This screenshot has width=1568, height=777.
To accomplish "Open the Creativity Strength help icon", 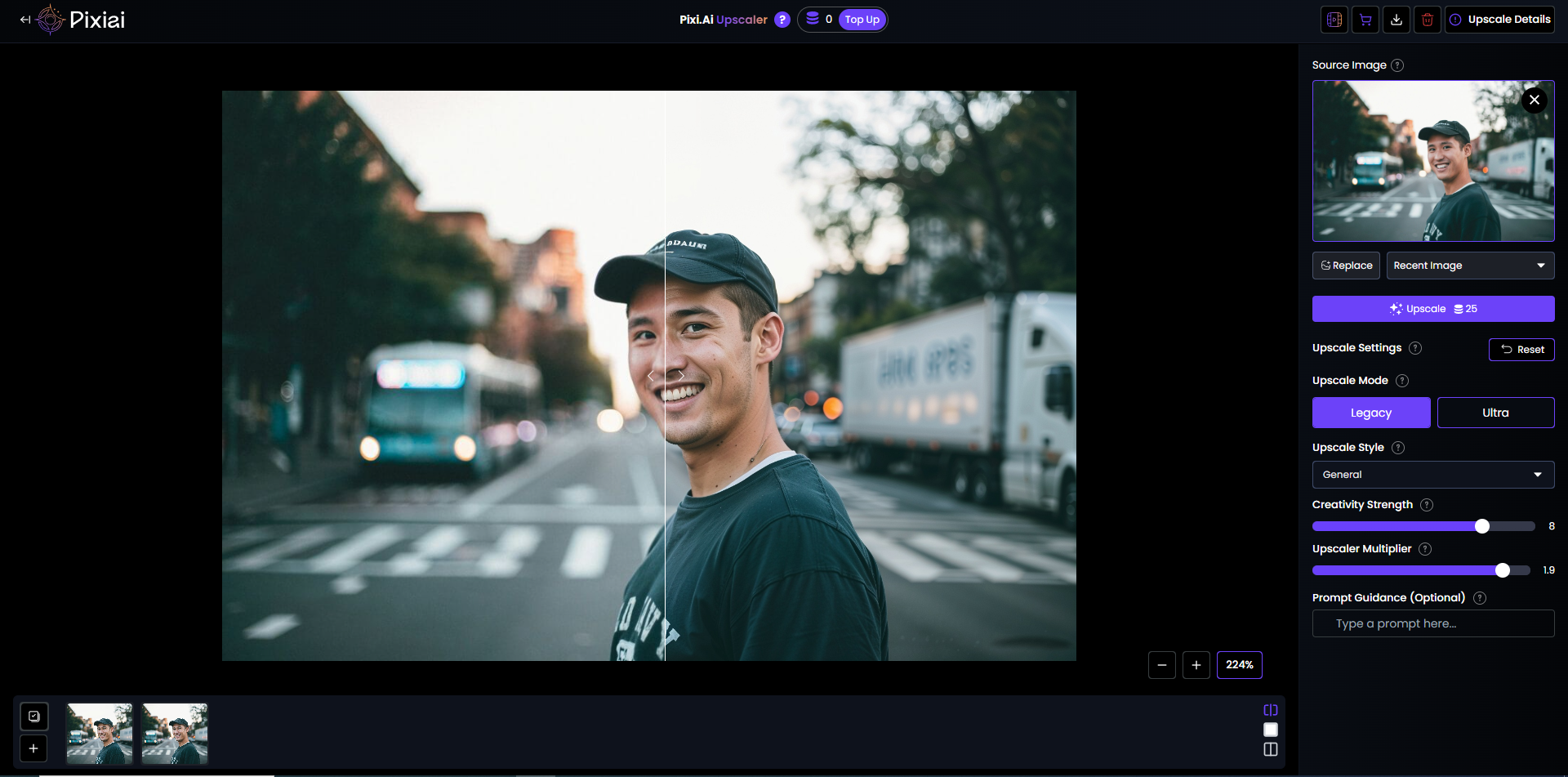I will [x=1427, y=505].
